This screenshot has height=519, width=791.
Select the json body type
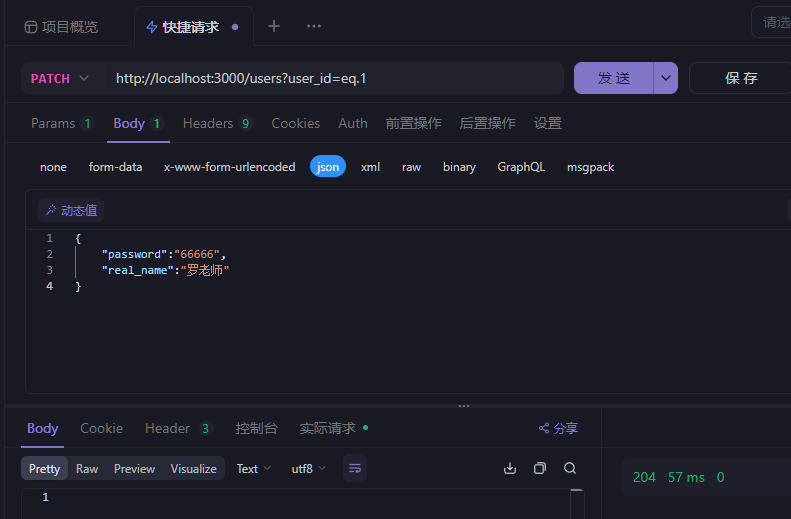328,167
